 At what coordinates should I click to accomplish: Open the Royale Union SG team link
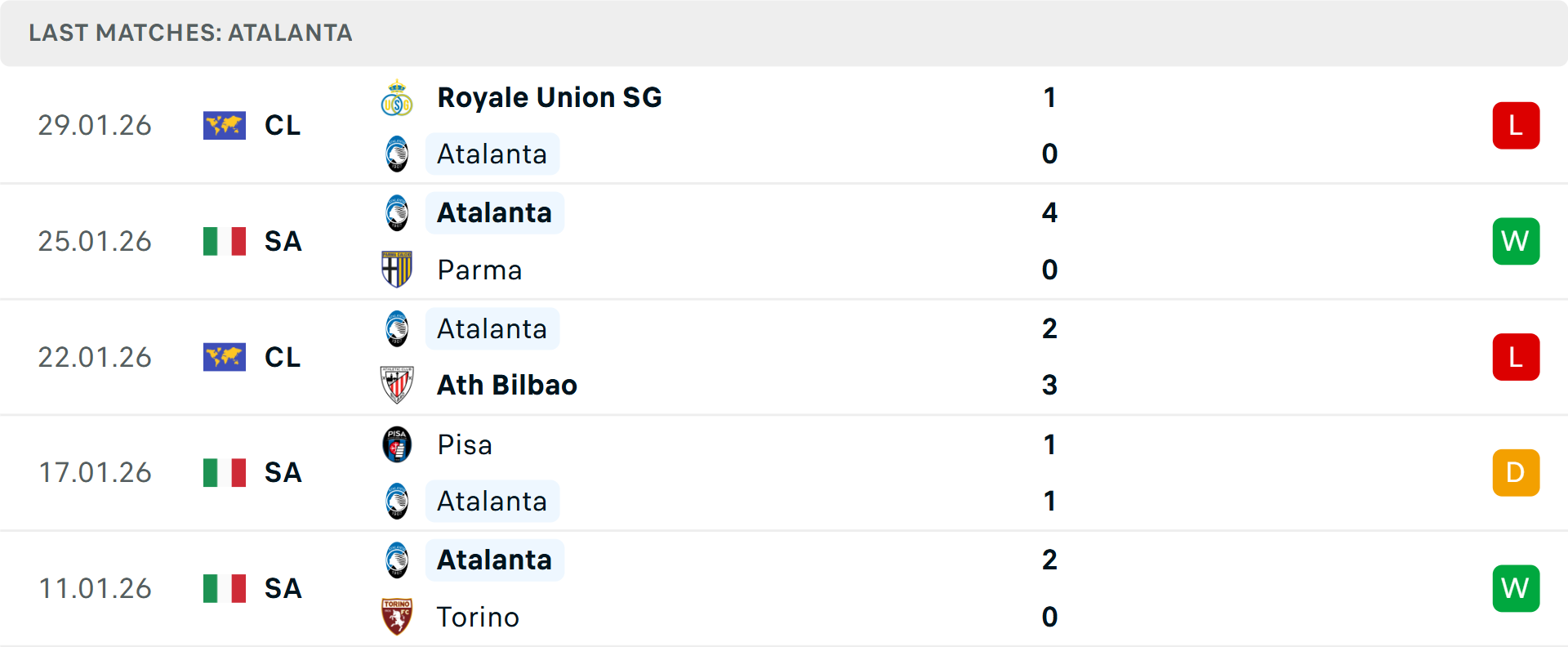[550, 98]
